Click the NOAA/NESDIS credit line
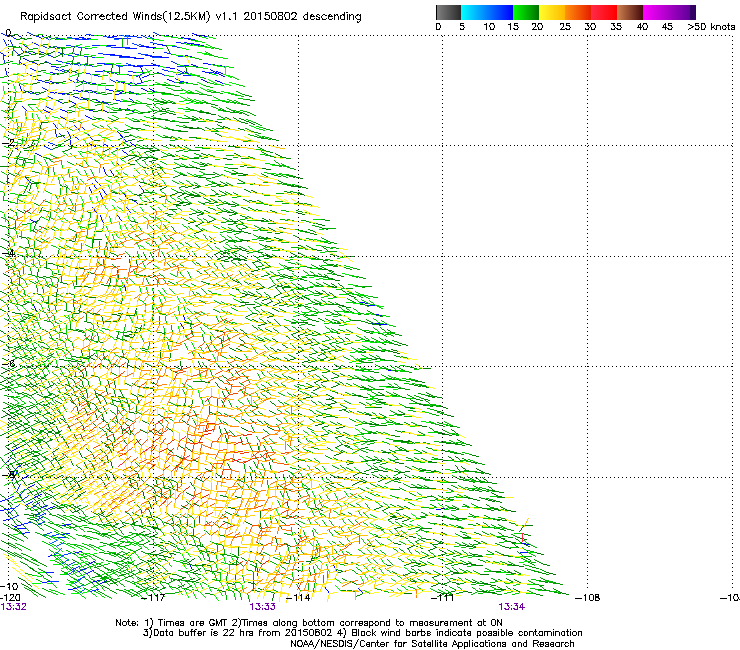Screen dimensions: 740x650 (432, 644)
